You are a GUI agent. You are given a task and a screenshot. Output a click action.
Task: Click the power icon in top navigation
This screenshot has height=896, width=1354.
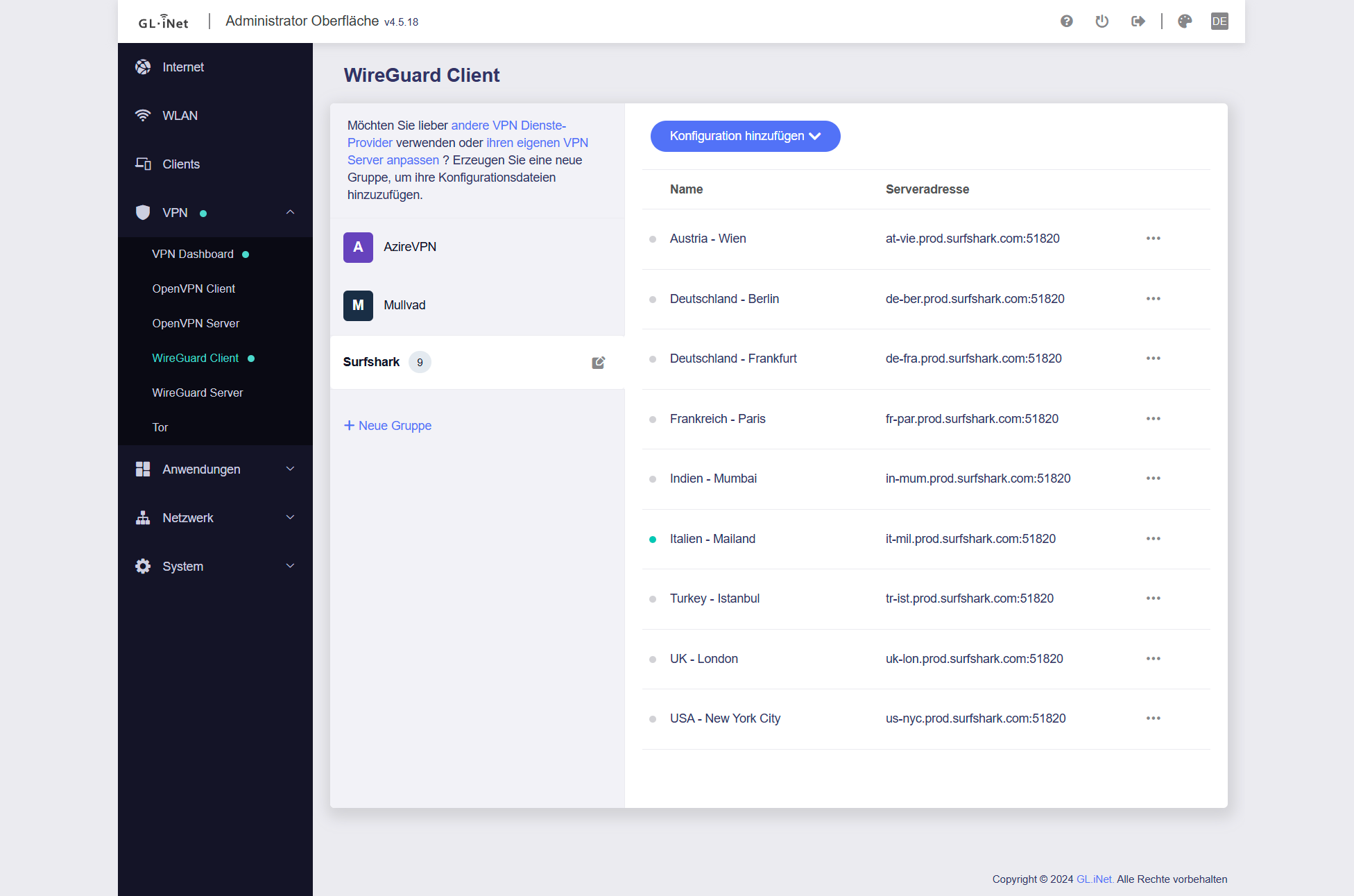coord(1101,20)
